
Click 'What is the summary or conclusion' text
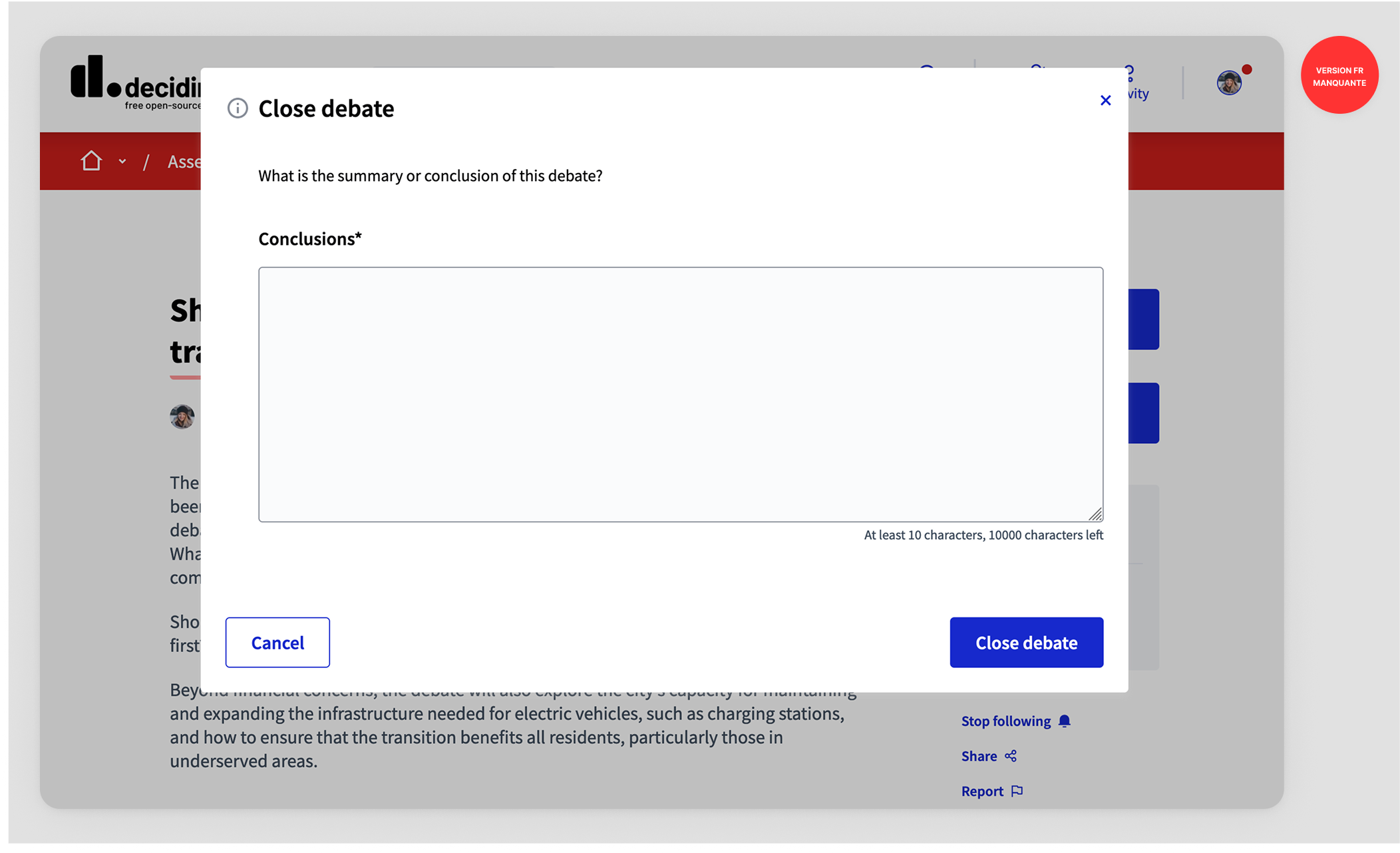point(430,176)
